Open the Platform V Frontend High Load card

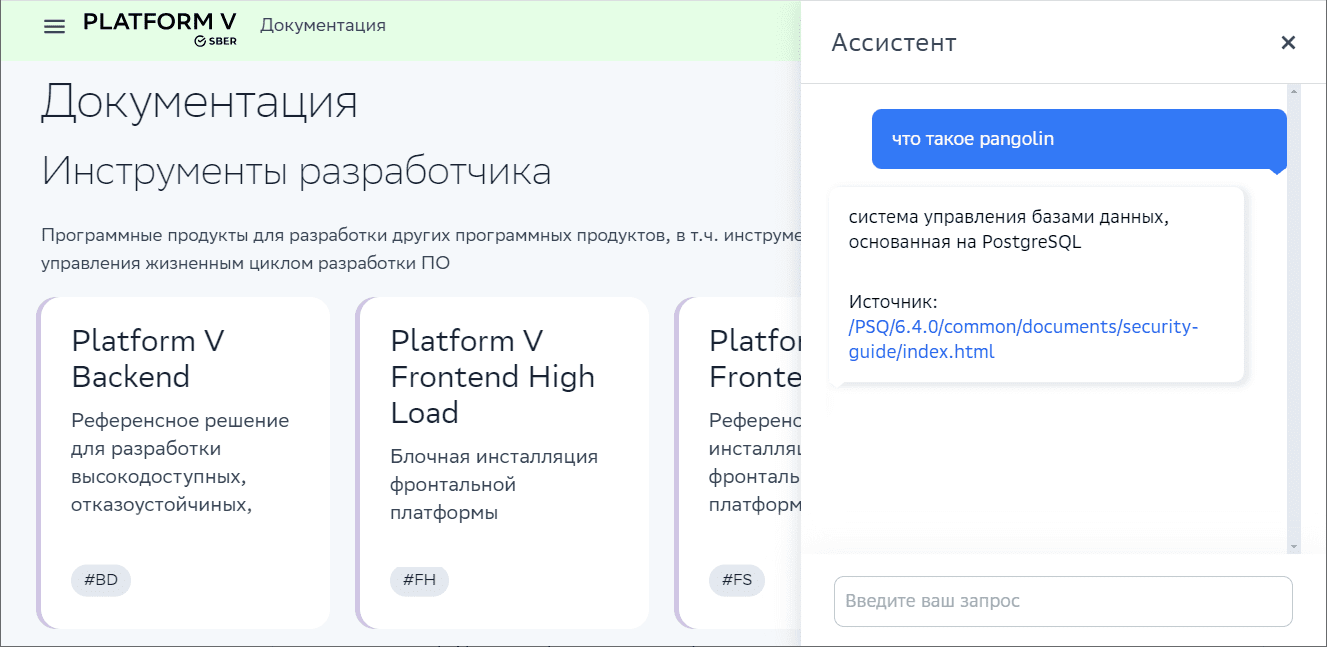click(502, 460)
